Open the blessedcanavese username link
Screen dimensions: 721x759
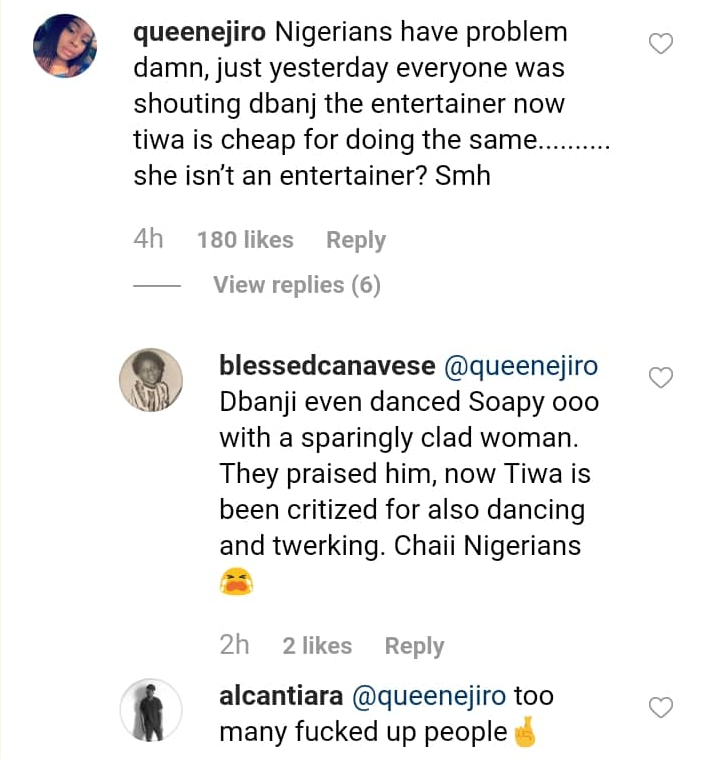[326, 366]
